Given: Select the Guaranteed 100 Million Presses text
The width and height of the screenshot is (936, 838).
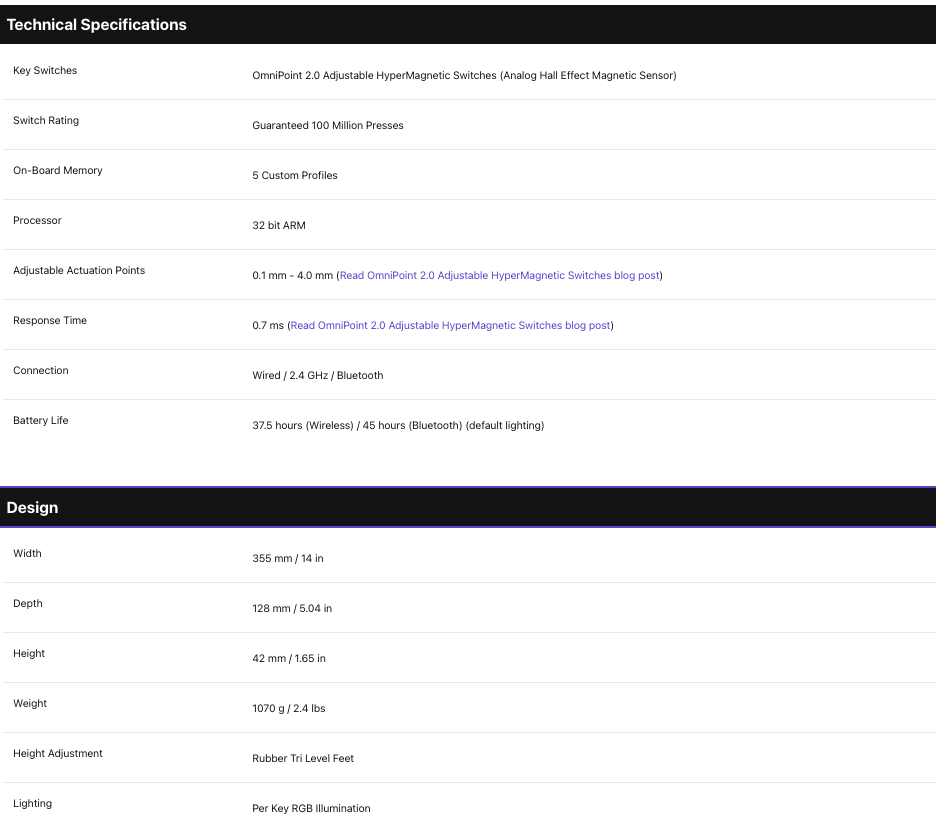Looking at the screenshot, I should pyautogui.click(x=328, y=125).
